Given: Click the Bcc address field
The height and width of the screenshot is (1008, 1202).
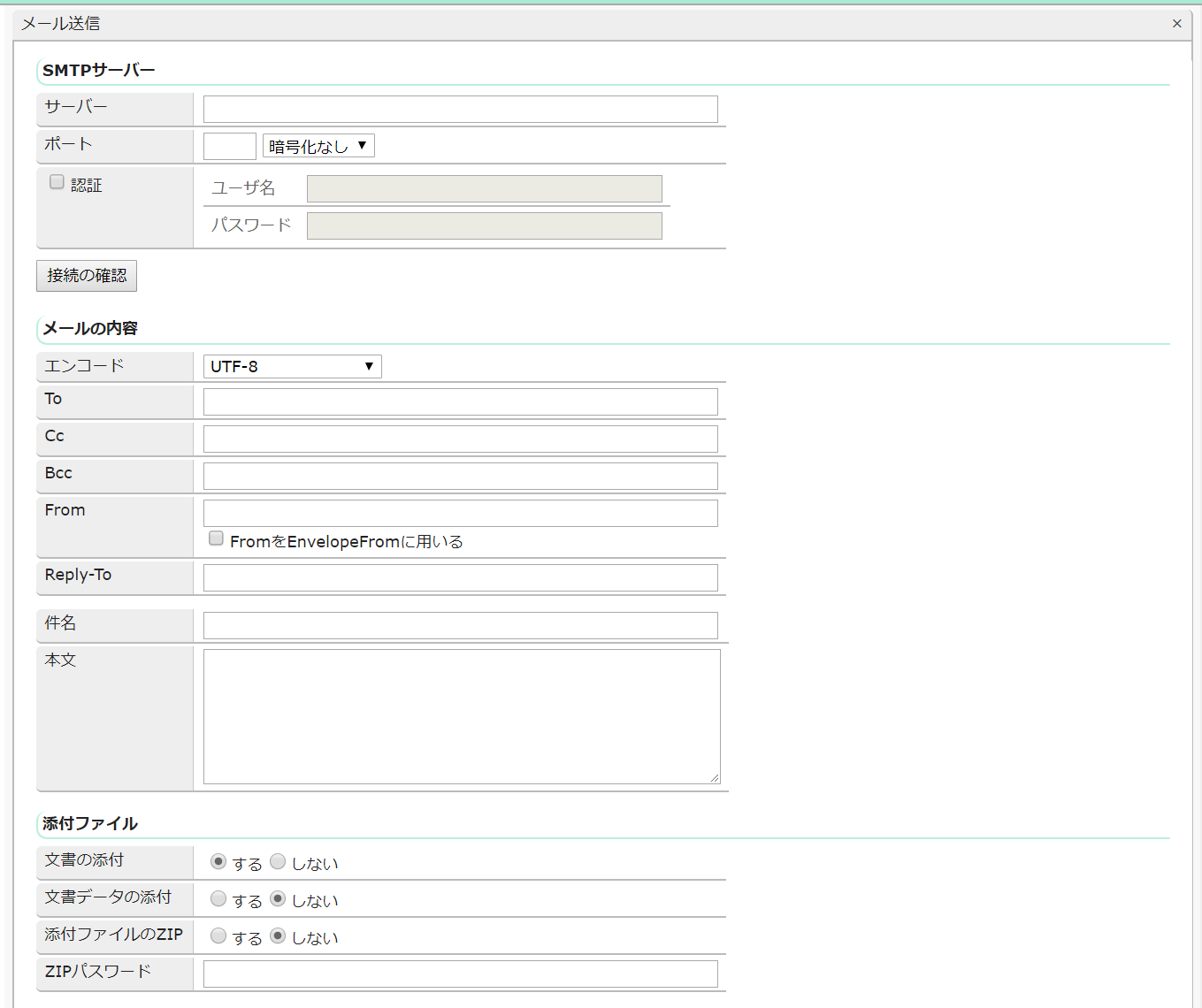Looking at the screenshot, I should pos(460,476).
